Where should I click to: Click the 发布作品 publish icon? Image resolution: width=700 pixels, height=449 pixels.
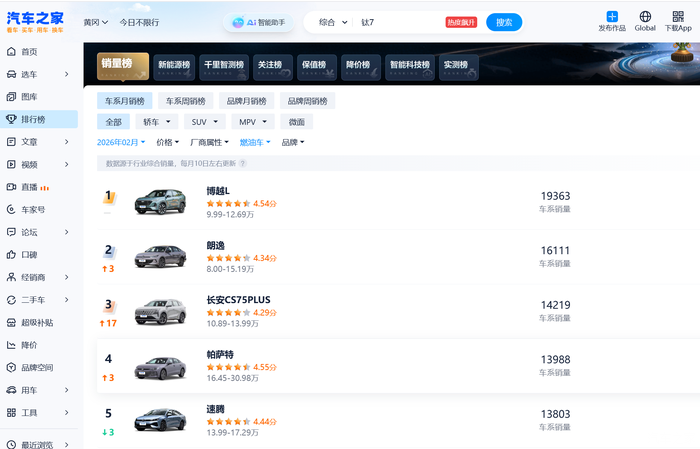[x=611, y=17]
